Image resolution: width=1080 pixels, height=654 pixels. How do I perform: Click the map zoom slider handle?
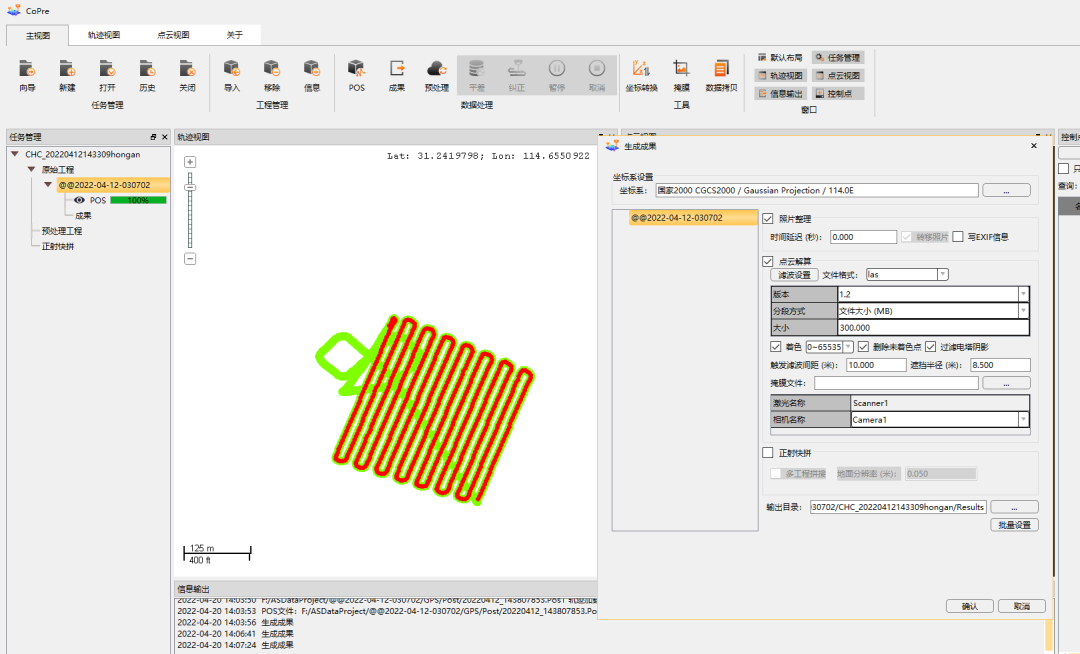click(x=190, y=187)
